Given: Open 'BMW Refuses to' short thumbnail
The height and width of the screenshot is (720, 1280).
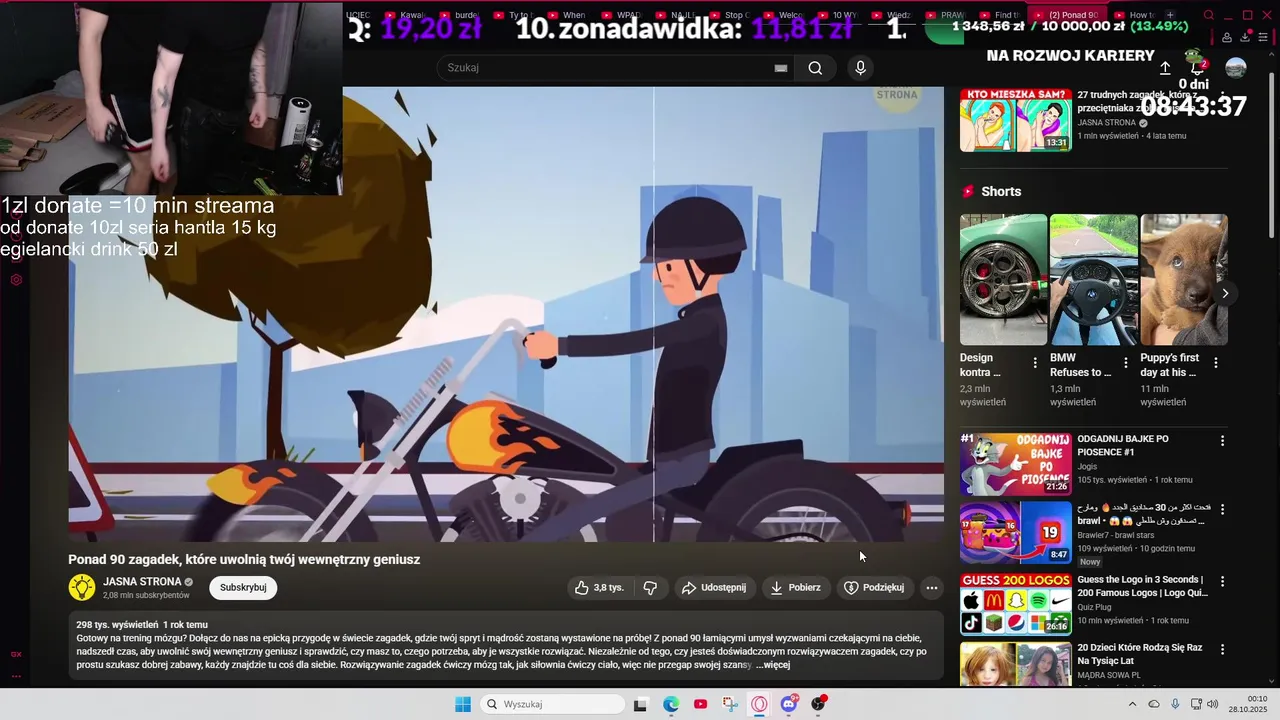Looking at the screenshot, I should click(1094, 280).
